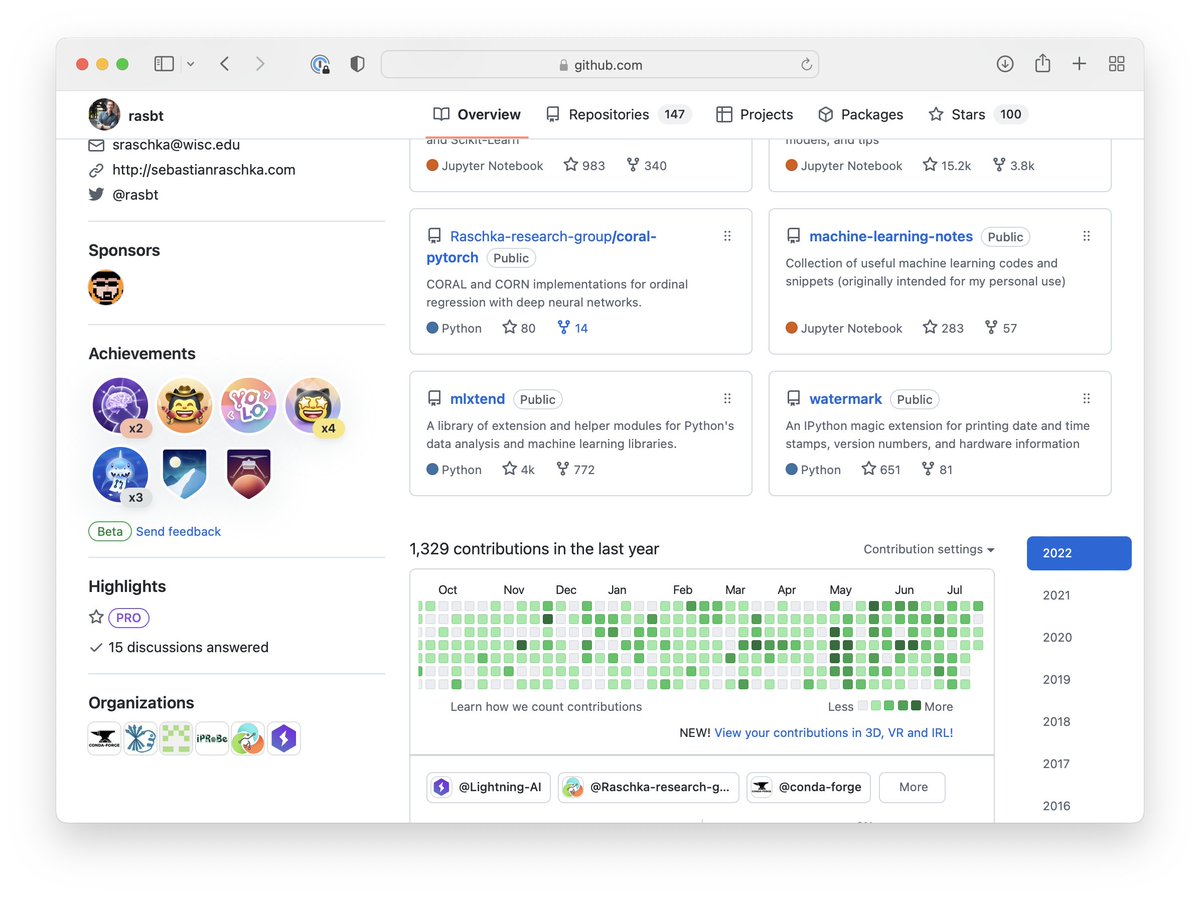Click the password manager extension icon
The image size is (1200, 897).
pos(320,64)
